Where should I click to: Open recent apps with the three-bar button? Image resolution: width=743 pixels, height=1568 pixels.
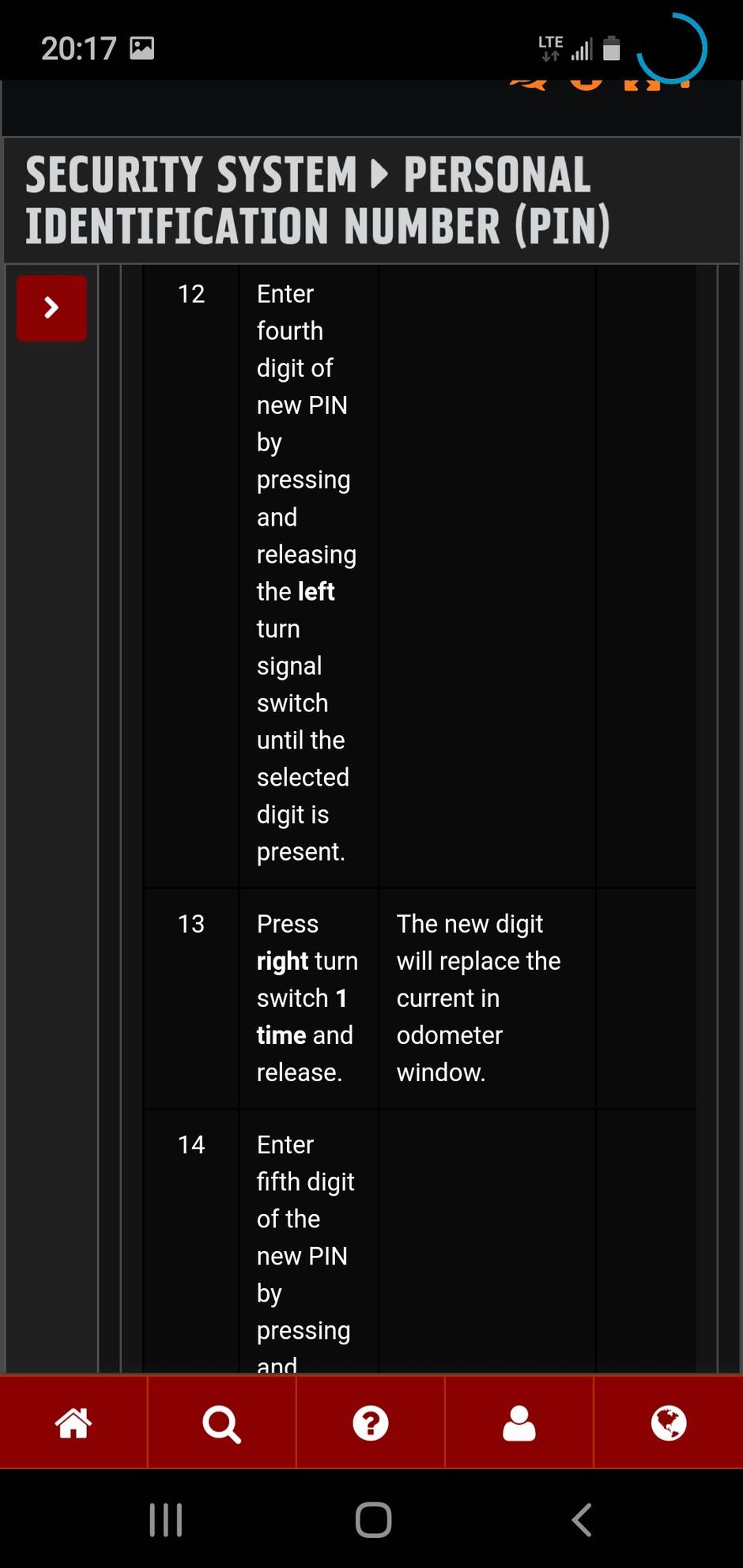pyautogui.click(x=166, y=1519)
